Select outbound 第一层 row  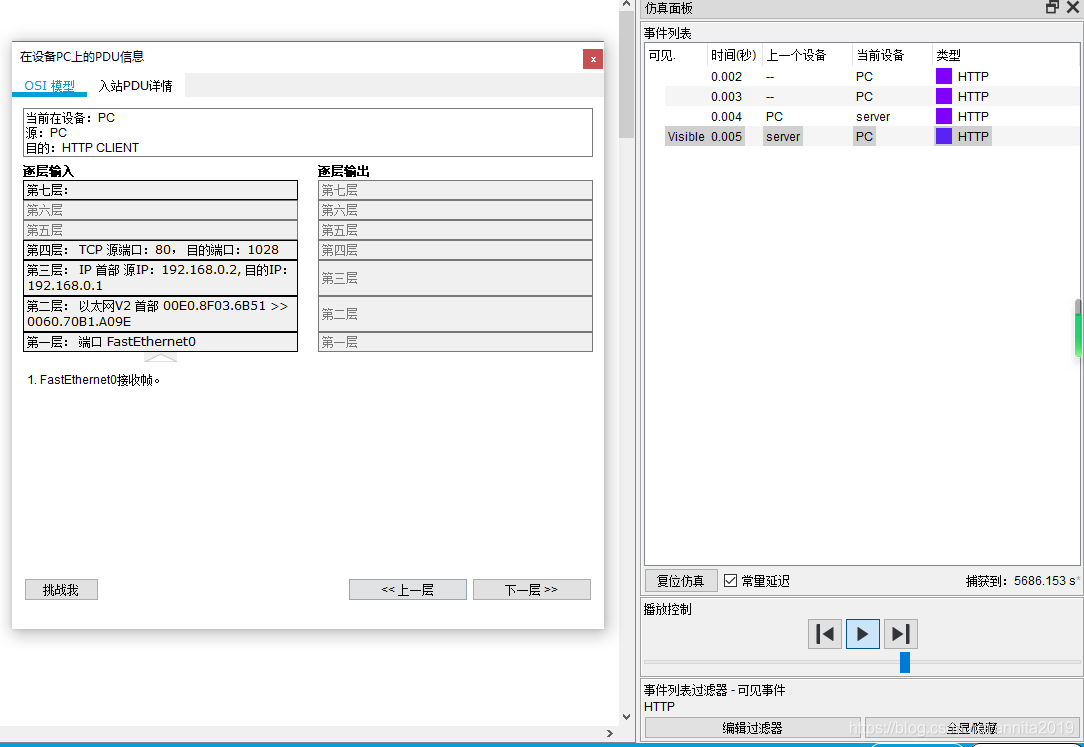(455, 342)
